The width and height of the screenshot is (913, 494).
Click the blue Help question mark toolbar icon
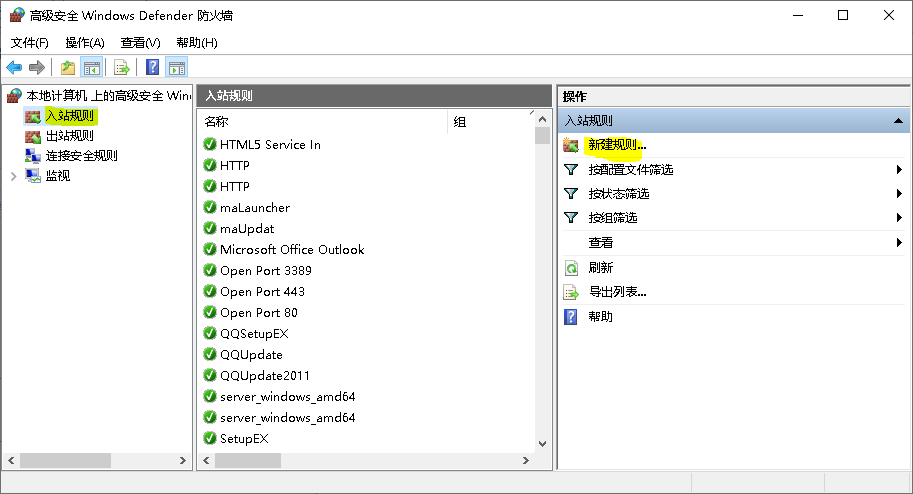(152, 67)
